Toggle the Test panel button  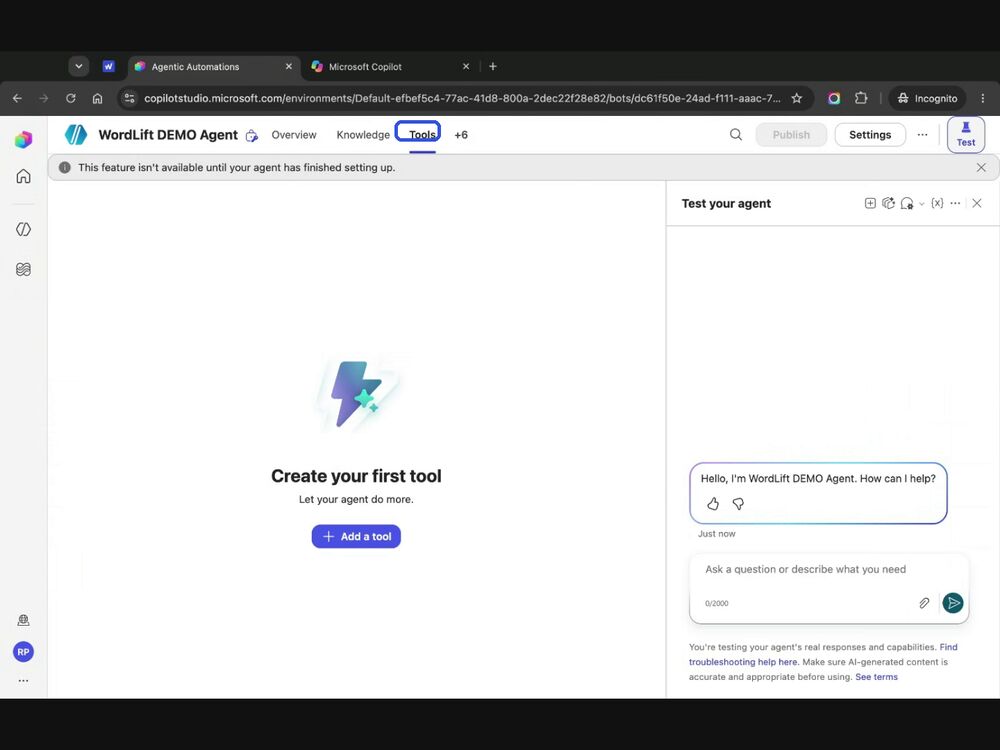click(x=966, y=135)
